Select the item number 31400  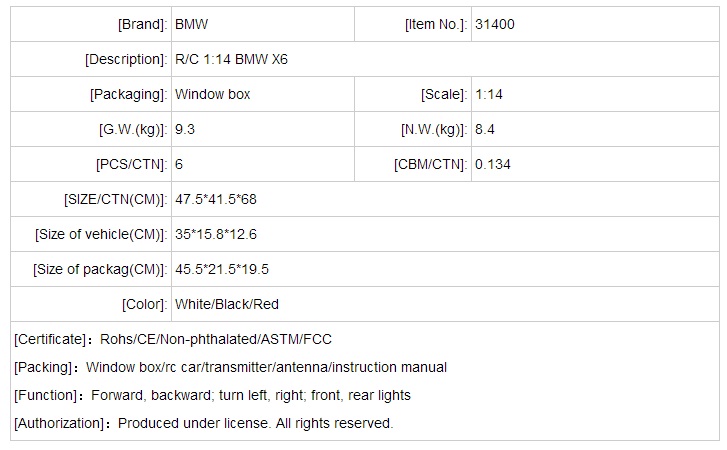click(x=495, y=24)
